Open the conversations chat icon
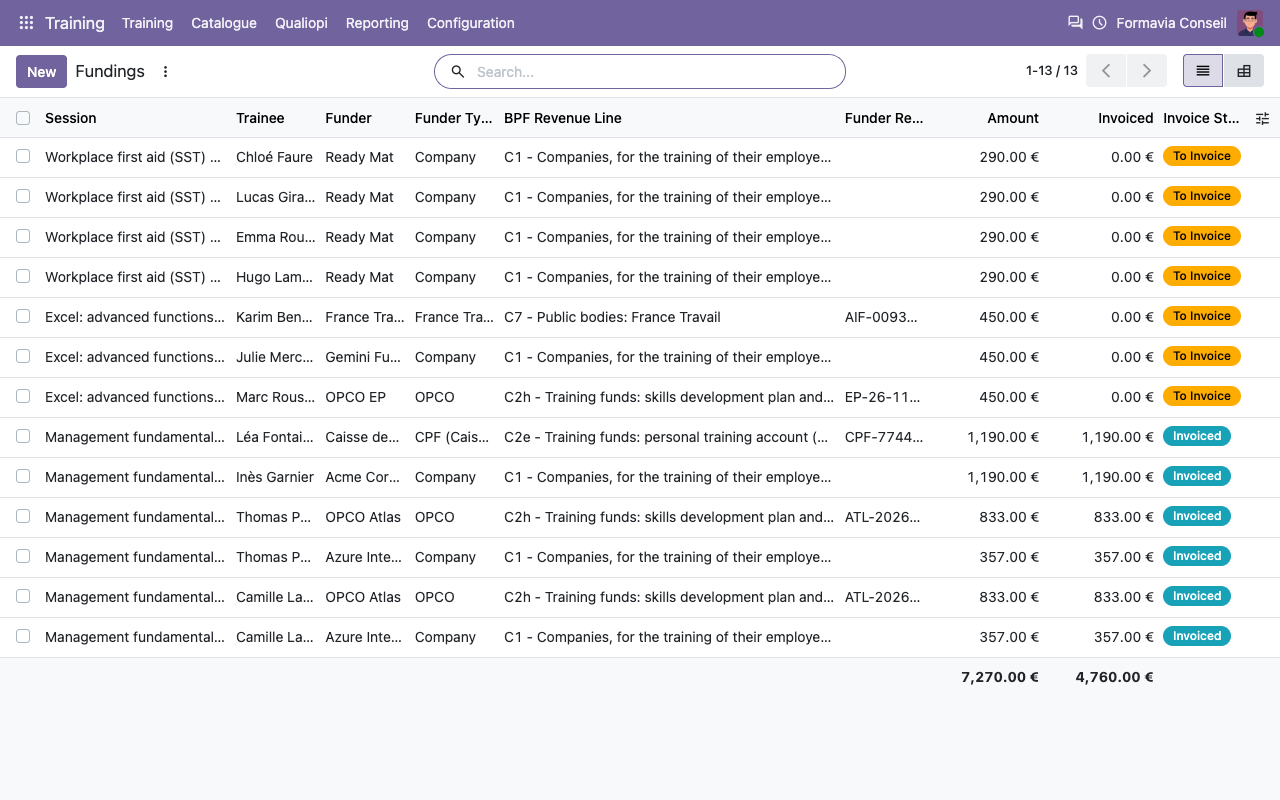Screen dimensions: 1280x800 click(1075, 23)
